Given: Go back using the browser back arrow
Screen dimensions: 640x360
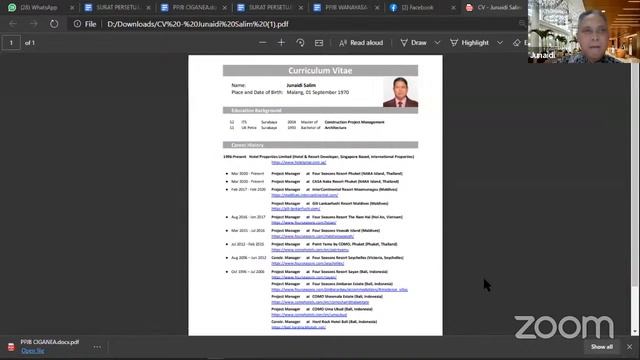Looking at the screenshot, I should coord(13,24).
